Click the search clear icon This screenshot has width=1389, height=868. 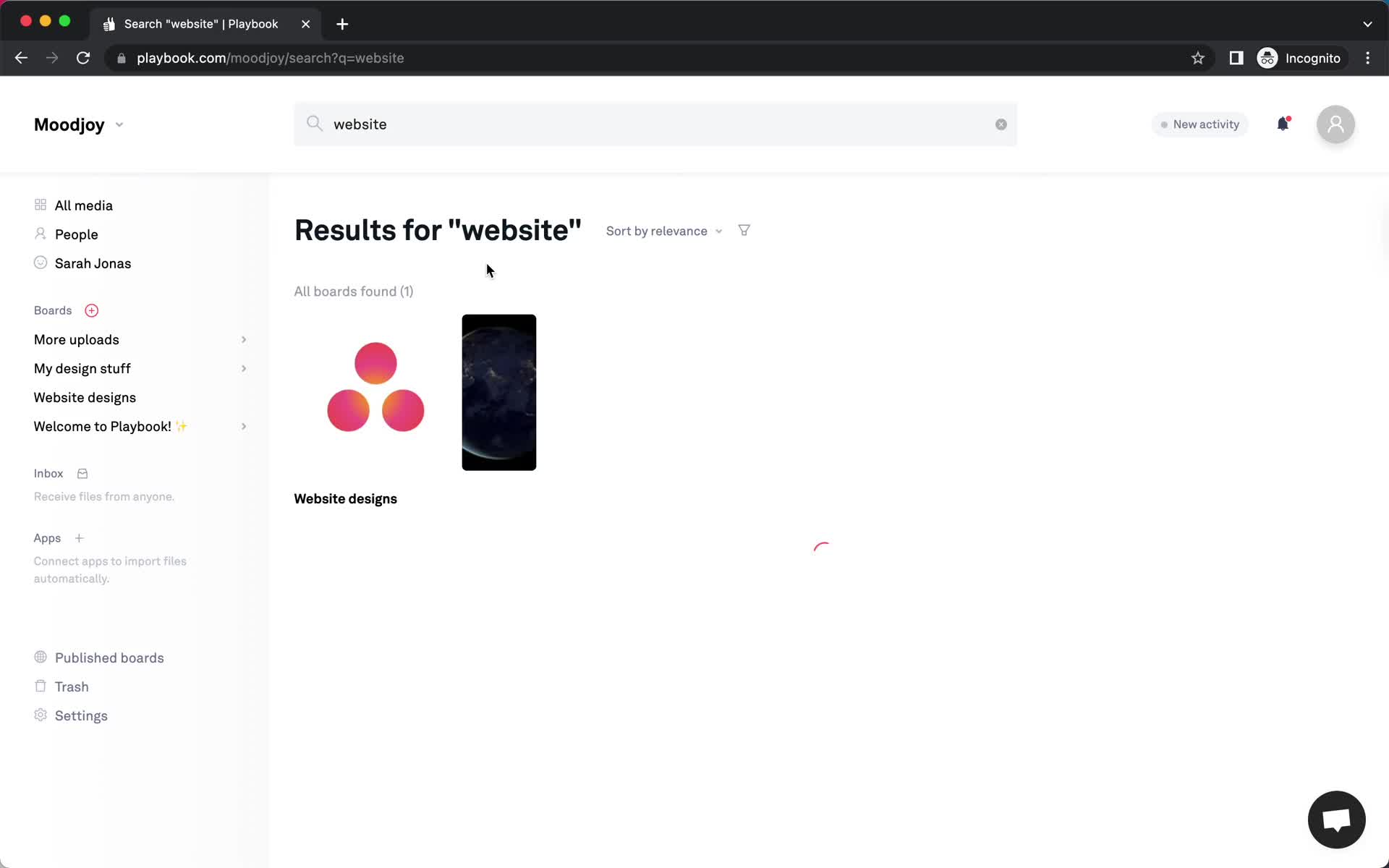1000,124
